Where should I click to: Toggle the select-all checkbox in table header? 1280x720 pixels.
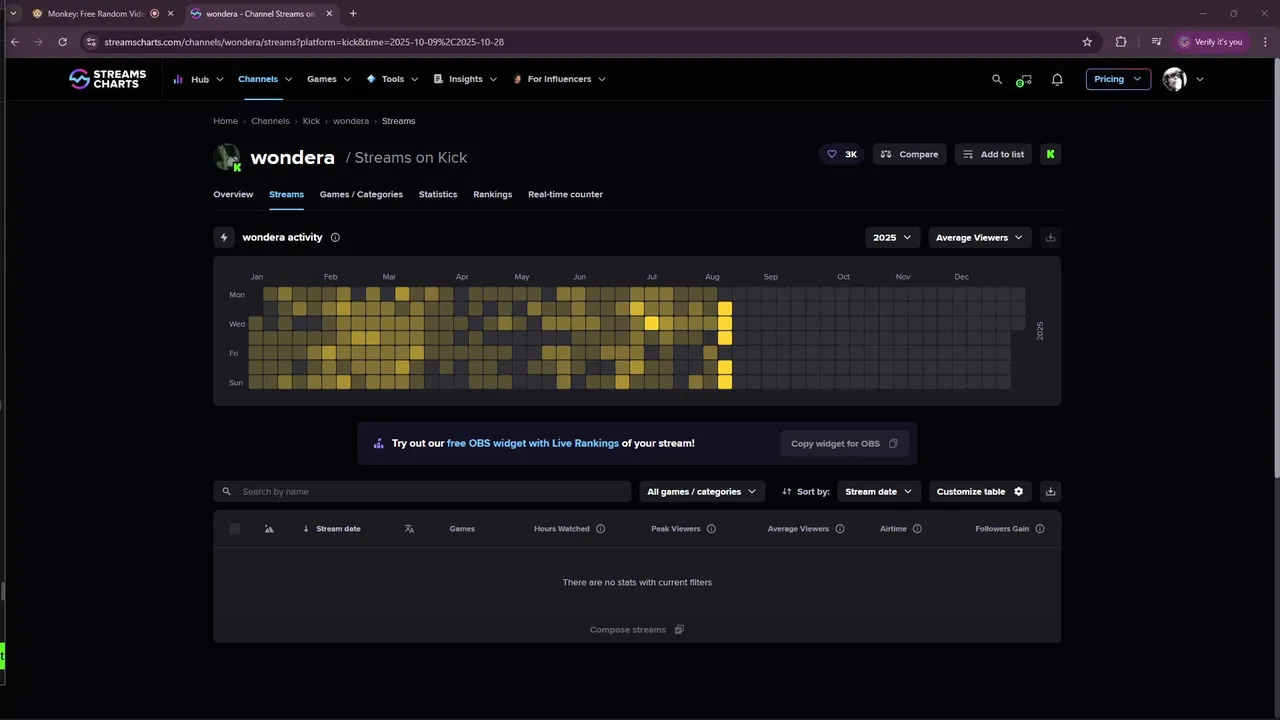coord(235,529)
